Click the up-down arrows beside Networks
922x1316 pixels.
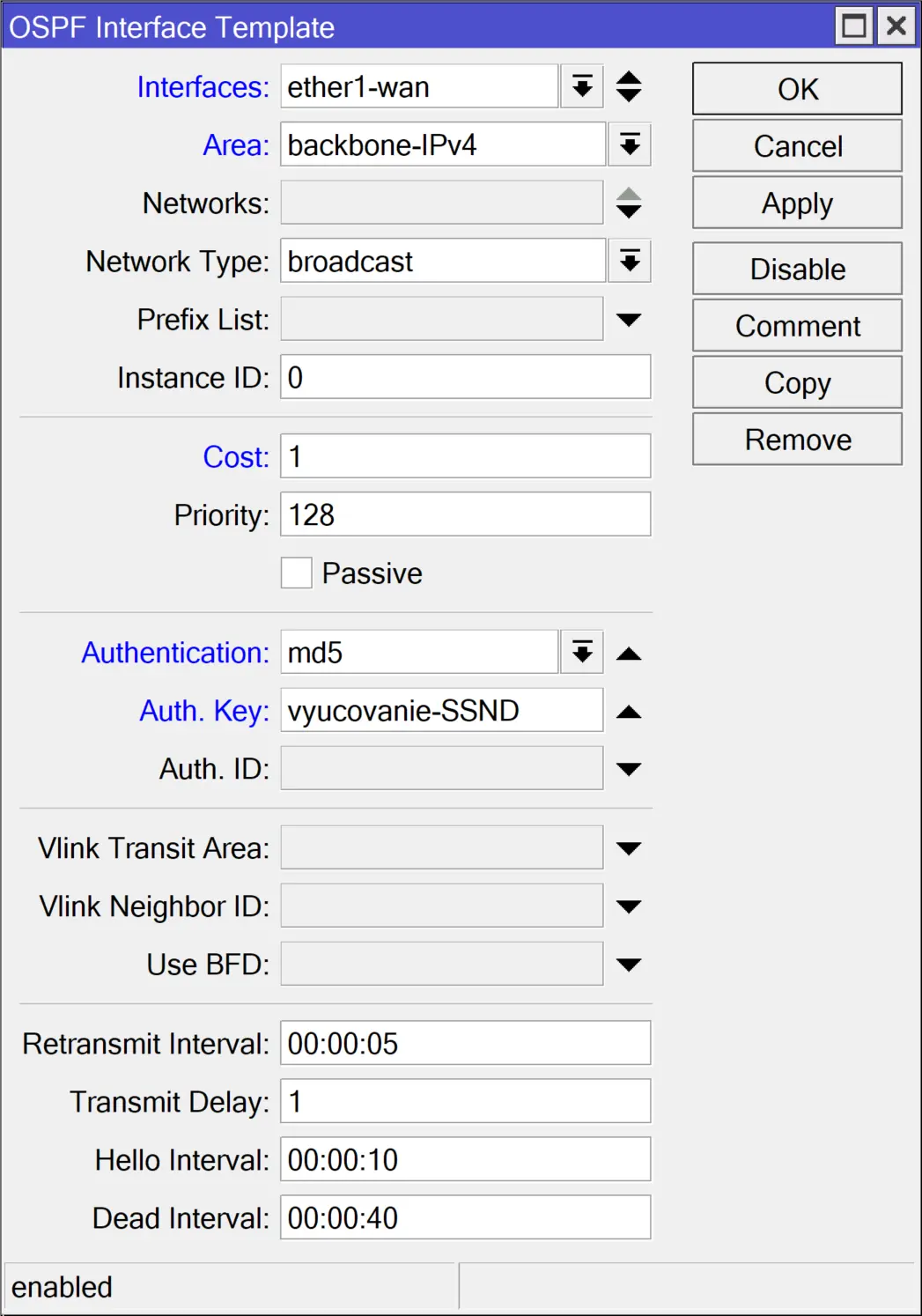627,202
